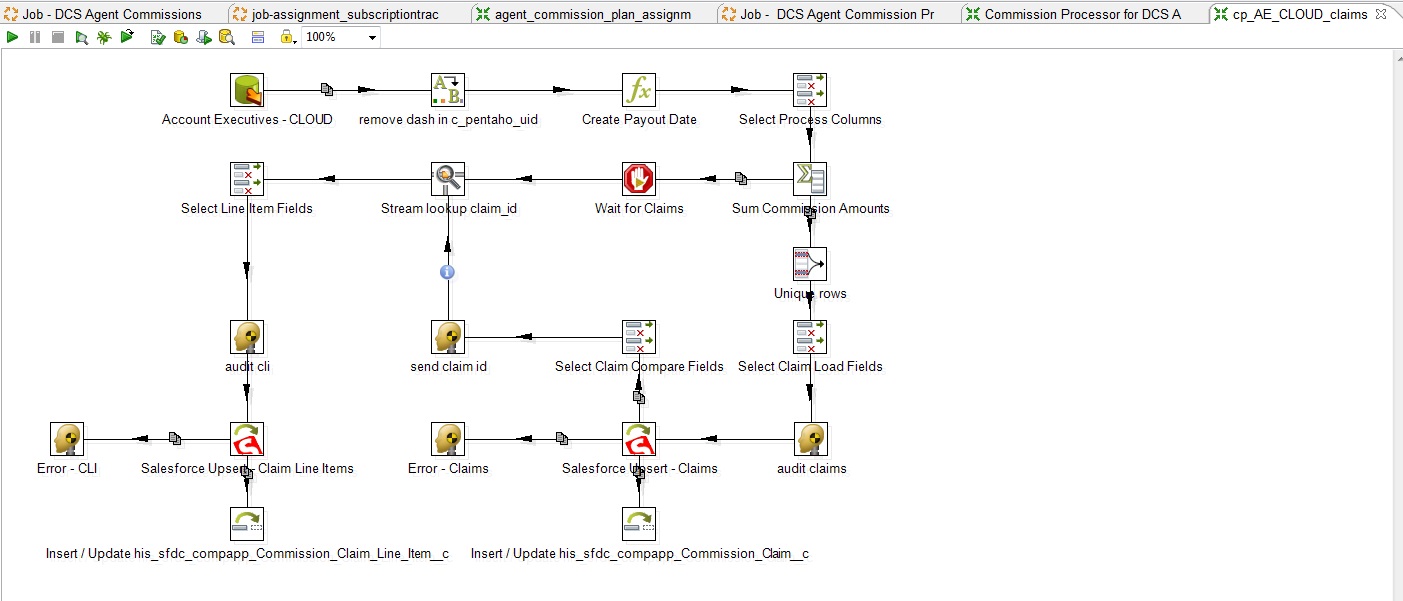Viewport: 1403px width, 601px height.
Task: Expand the lock icon dropdown arrow
Action: (296, 38)
